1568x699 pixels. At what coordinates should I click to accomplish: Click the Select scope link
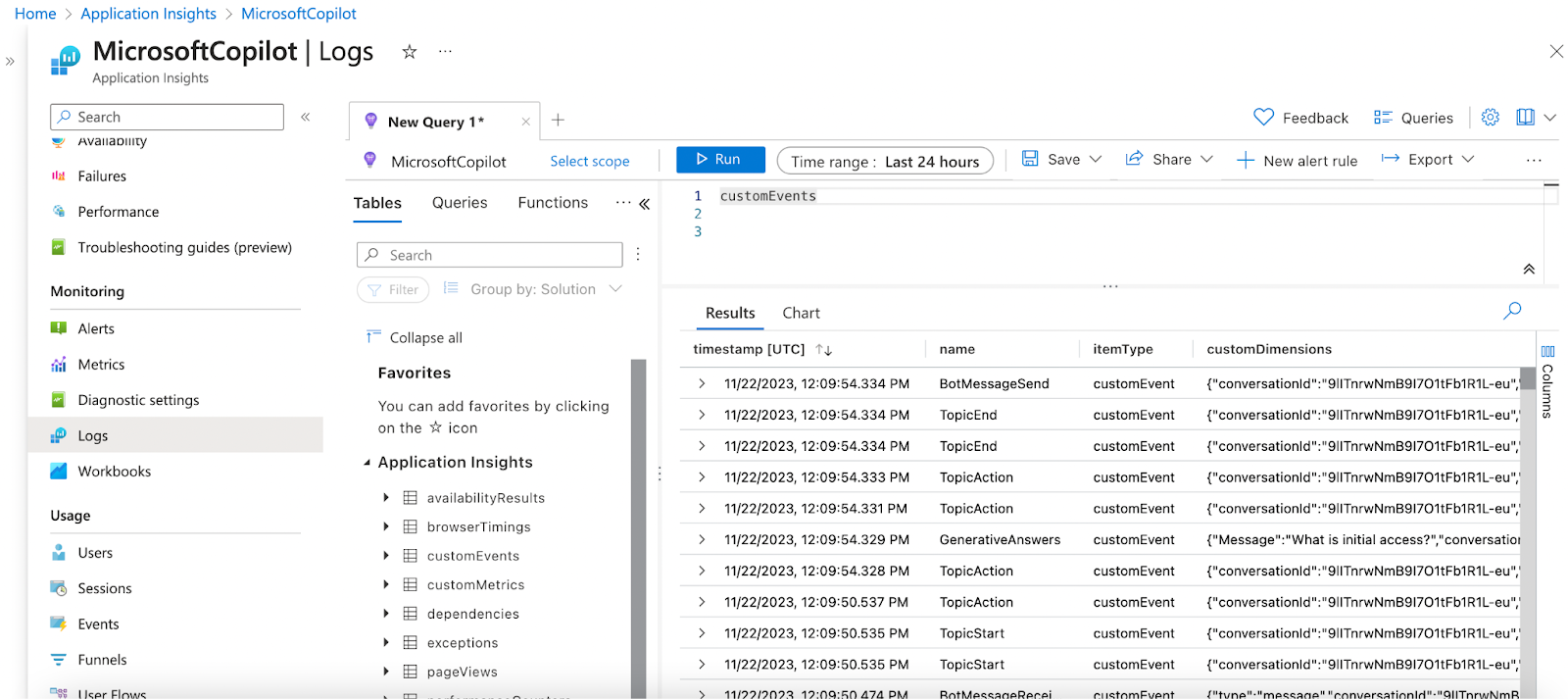590,162
